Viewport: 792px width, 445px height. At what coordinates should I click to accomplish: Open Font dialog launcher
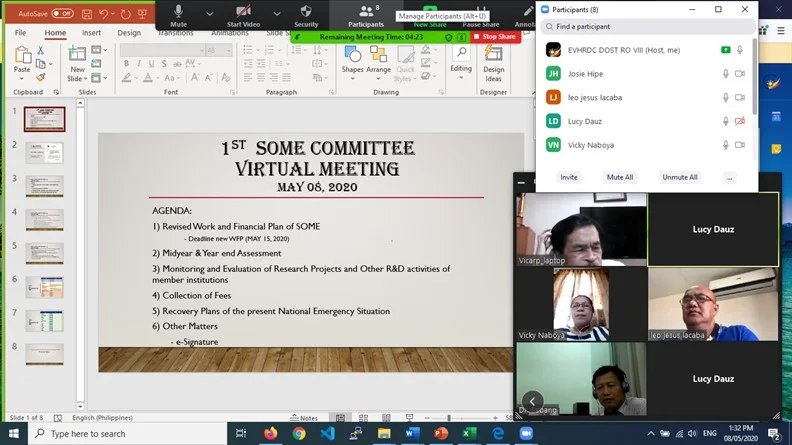[x=232, y=92]
